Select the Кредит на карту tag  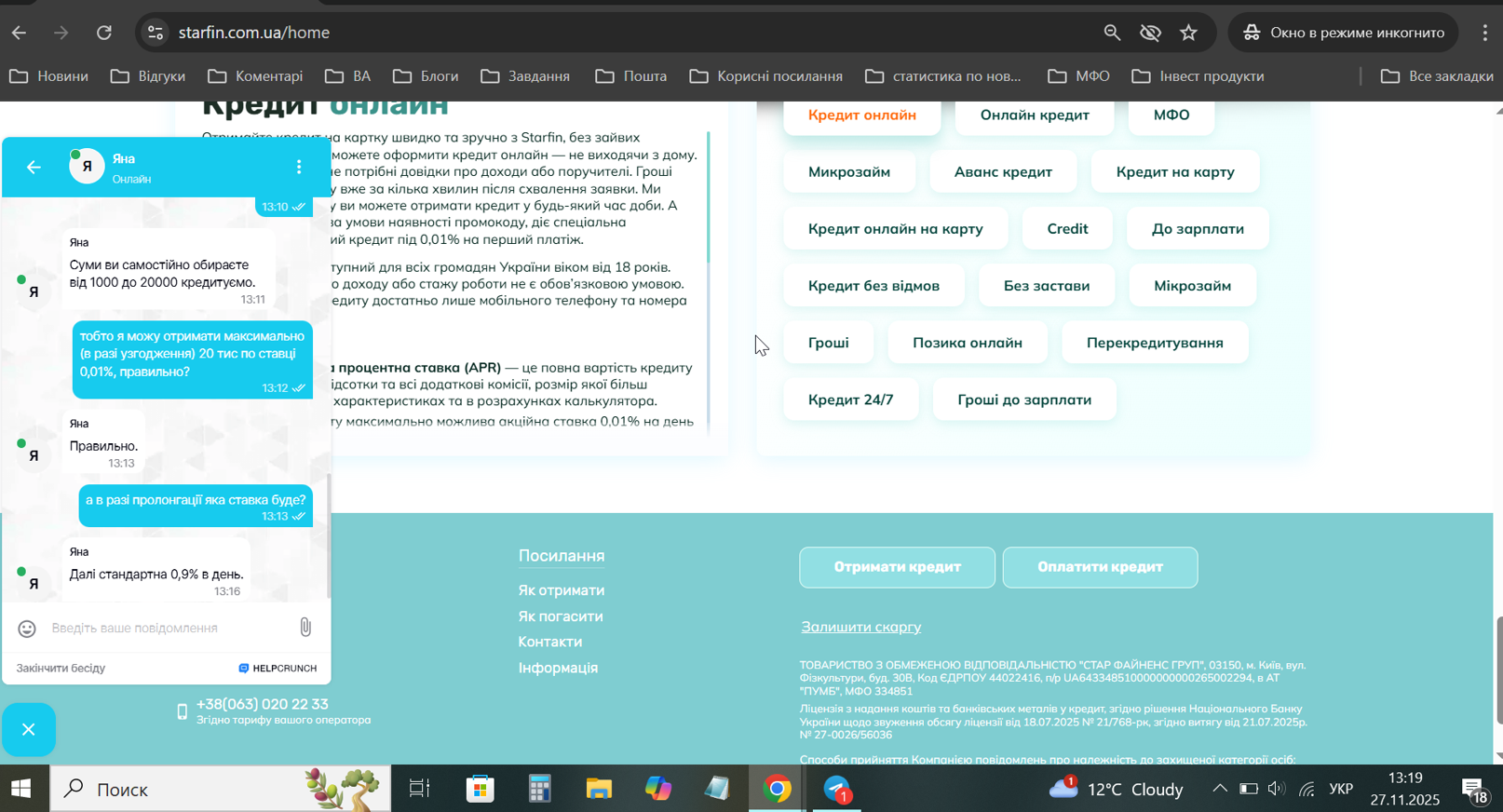point(1175,172)
